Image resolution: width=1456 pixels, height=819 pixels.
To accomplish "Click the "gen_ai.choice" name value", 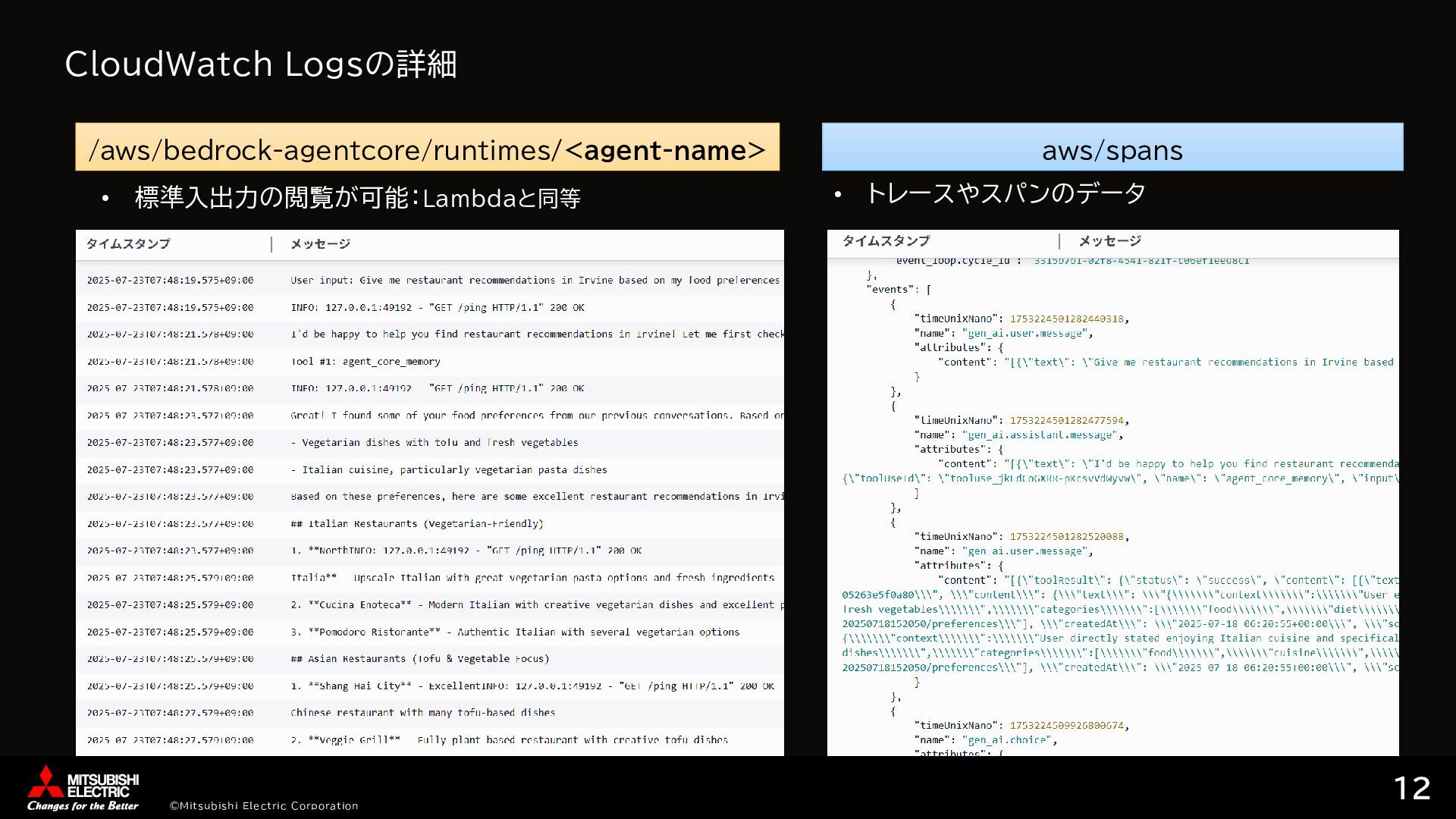I will tap(1006, 739).
